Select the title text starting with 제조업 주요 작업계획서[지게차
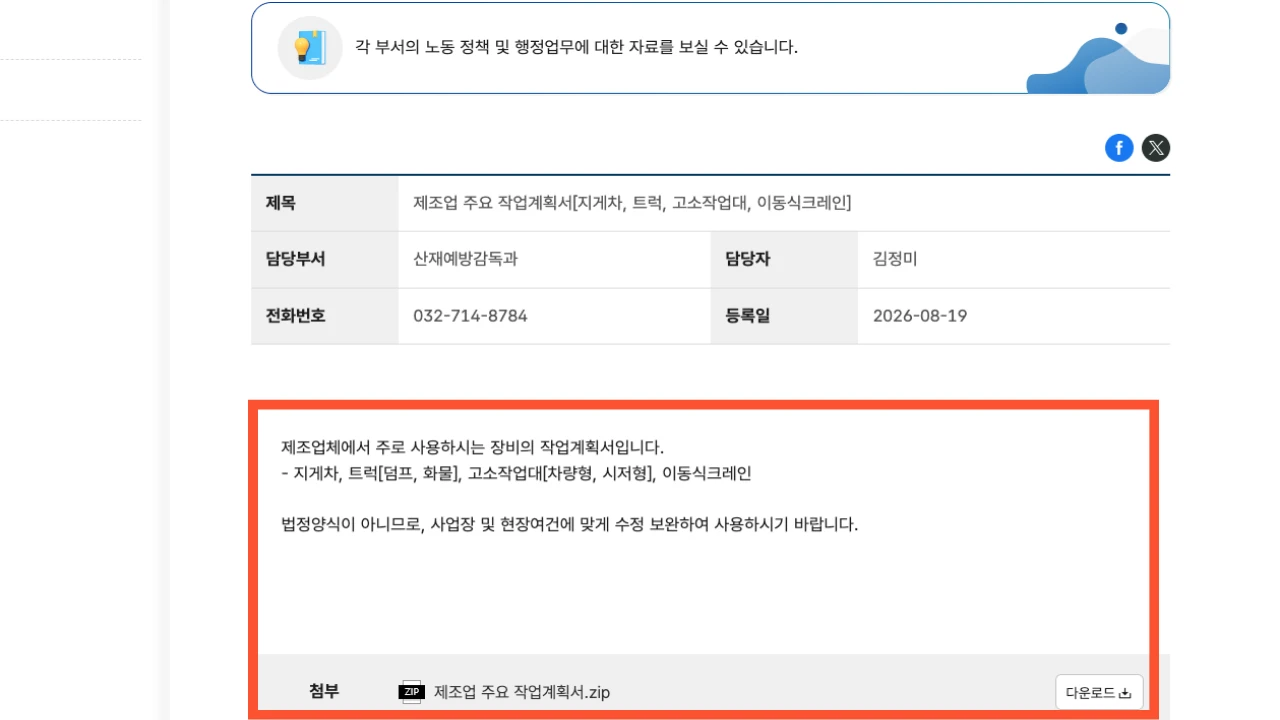This screenshot has width=1280, height=720. coord(632,203)
